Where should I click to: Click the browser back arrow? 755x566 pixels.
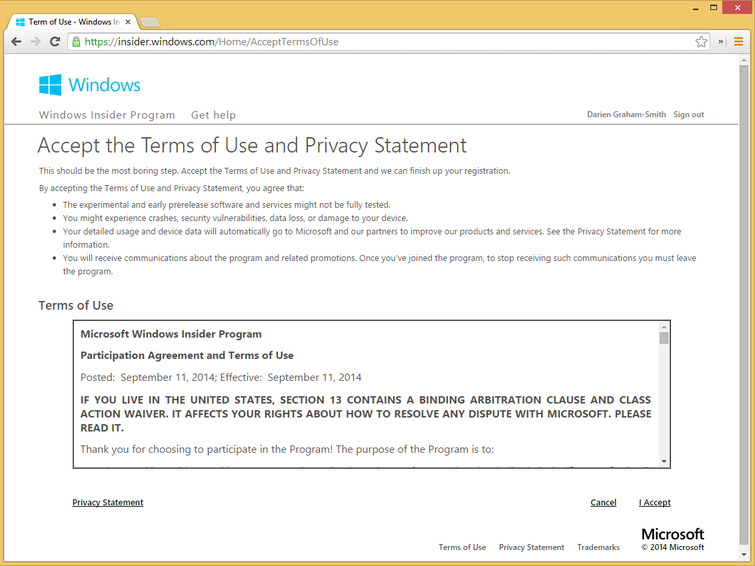pyautogui.click(x=16, y=42)
